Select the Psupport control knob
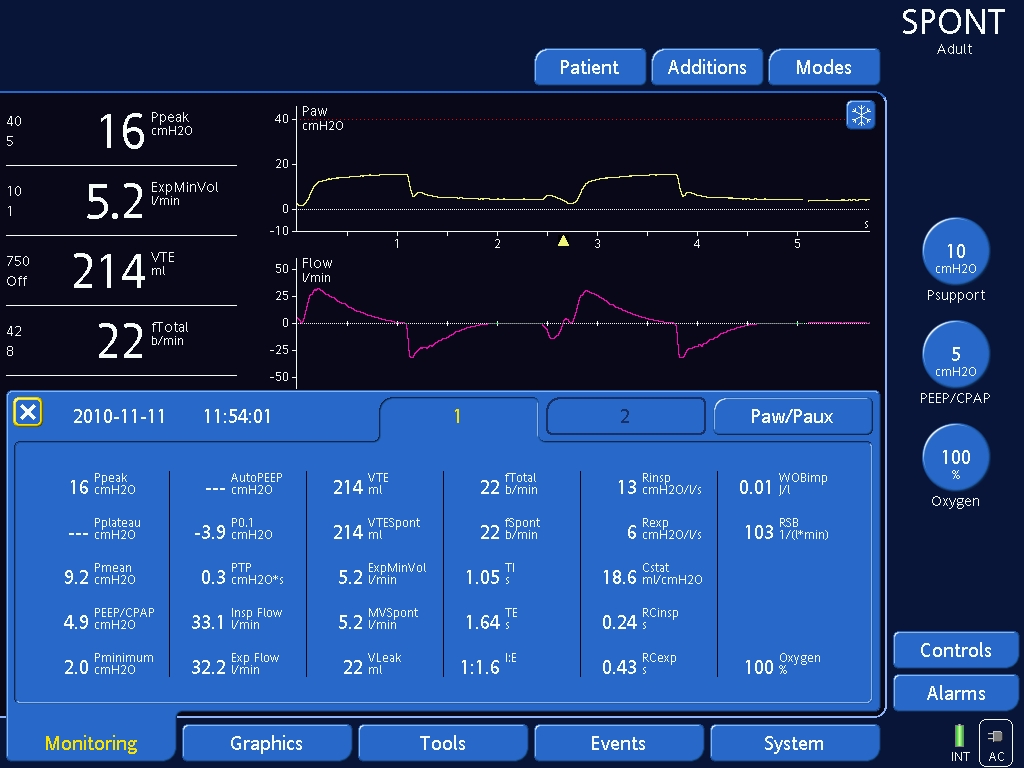 (956, 252)
